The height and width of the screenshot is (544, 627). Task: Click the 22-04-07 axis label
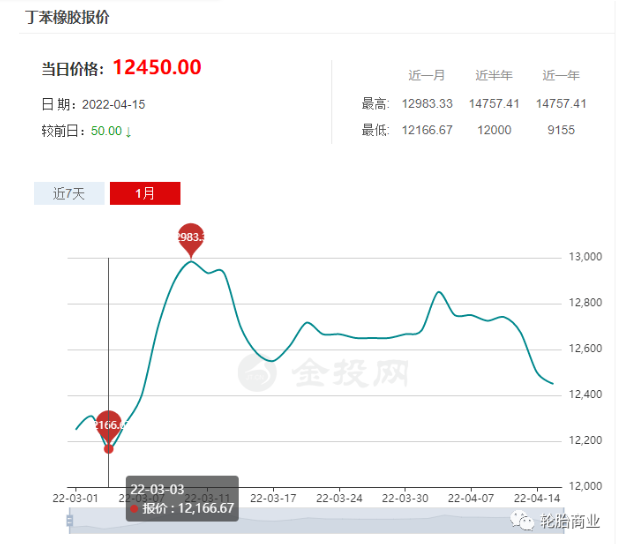pos(471,498)
